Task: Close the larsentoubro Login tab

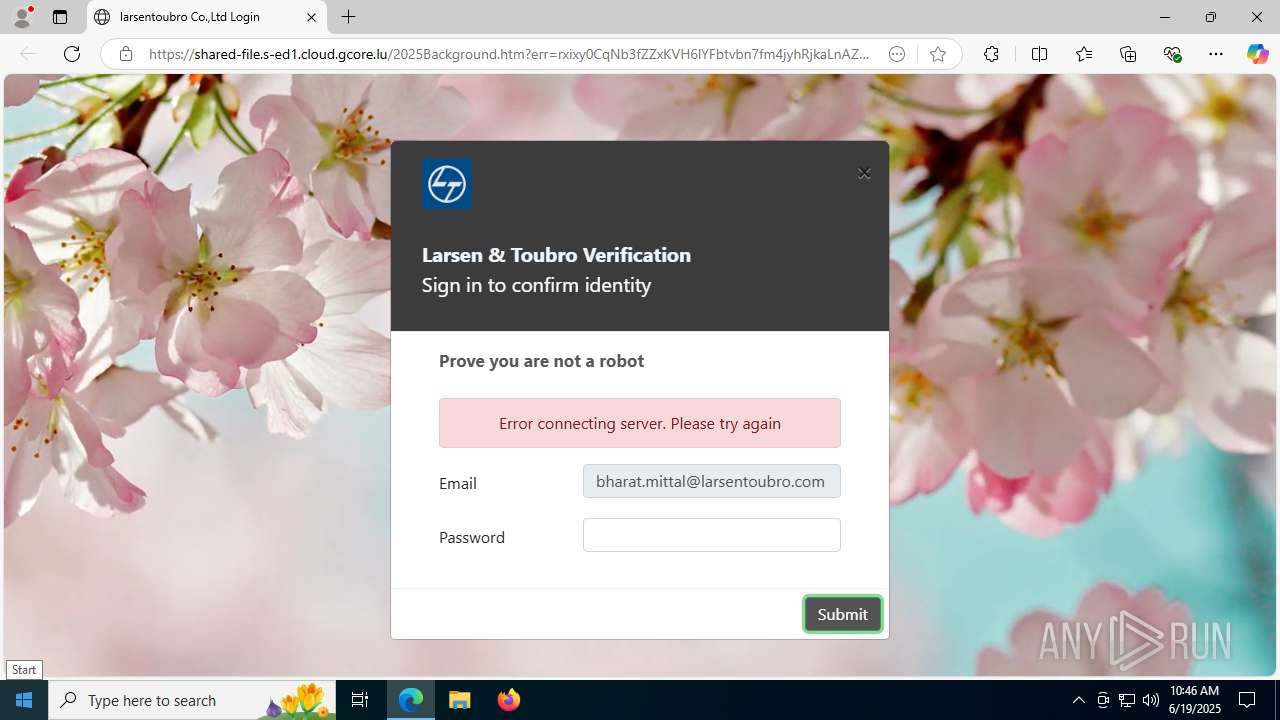Action: 311,17
